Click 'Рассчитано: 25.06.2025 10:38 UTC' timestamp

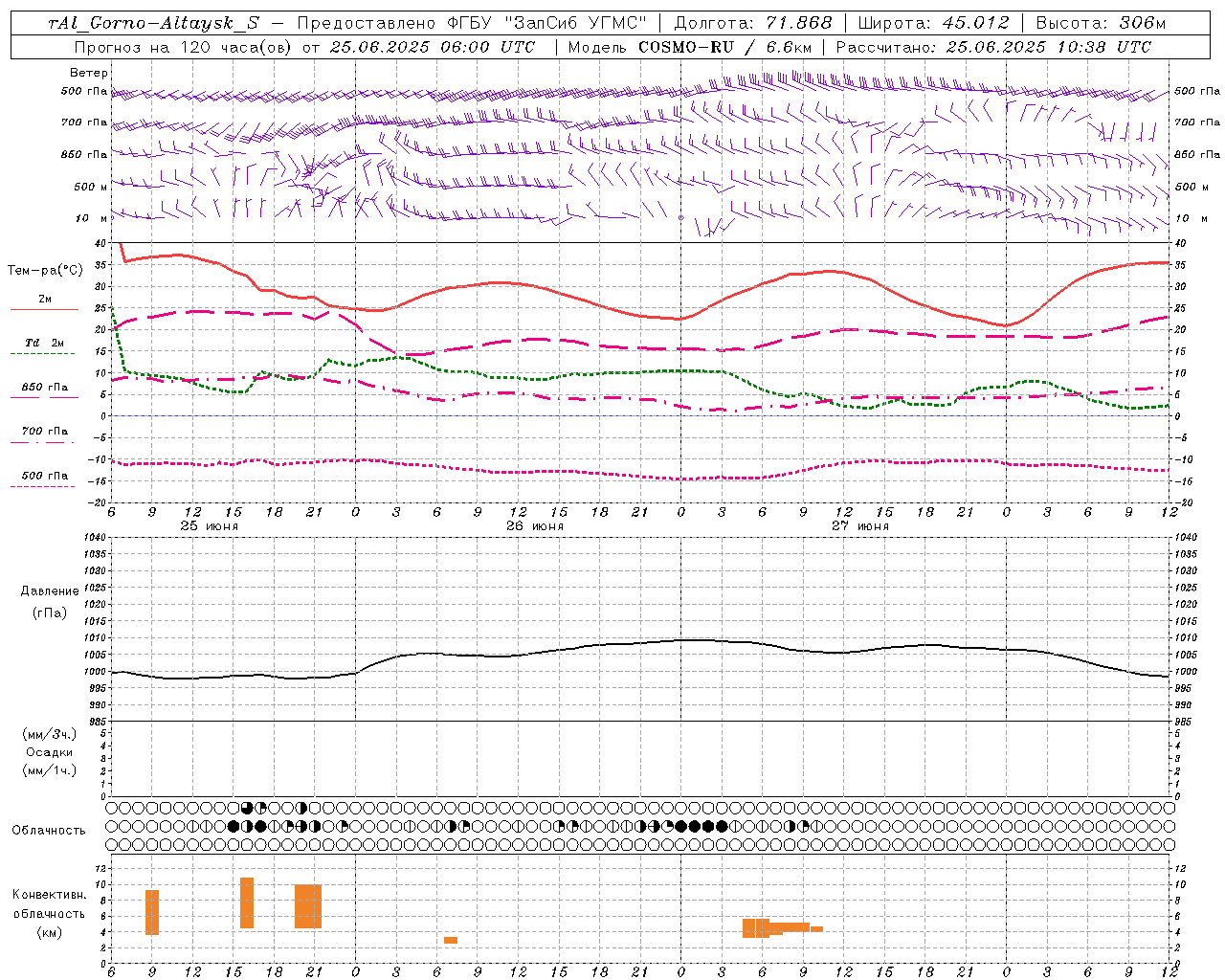point(993,47)
